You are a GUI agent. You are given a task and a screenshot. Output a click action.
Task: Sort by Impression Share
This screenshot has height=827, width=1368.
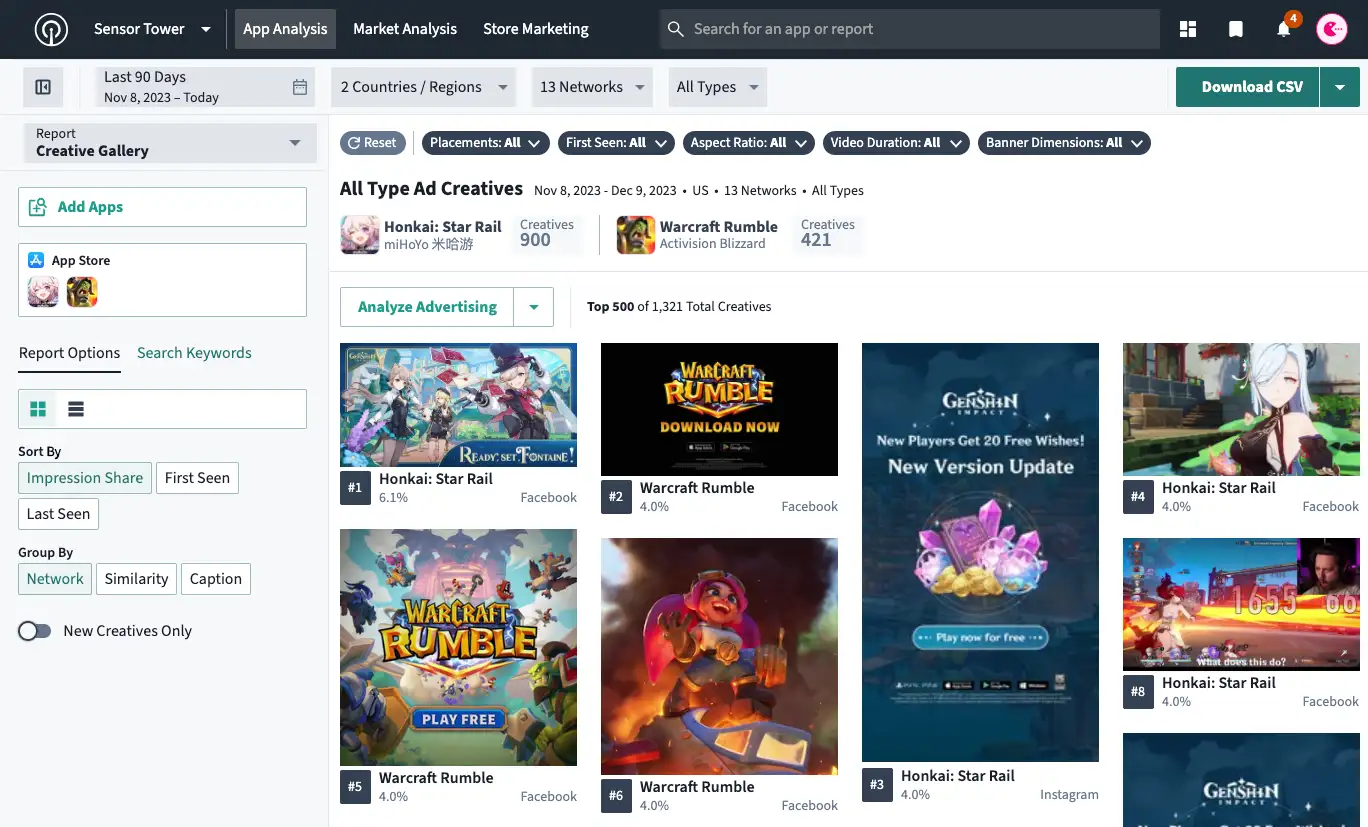tap(85, 478)
